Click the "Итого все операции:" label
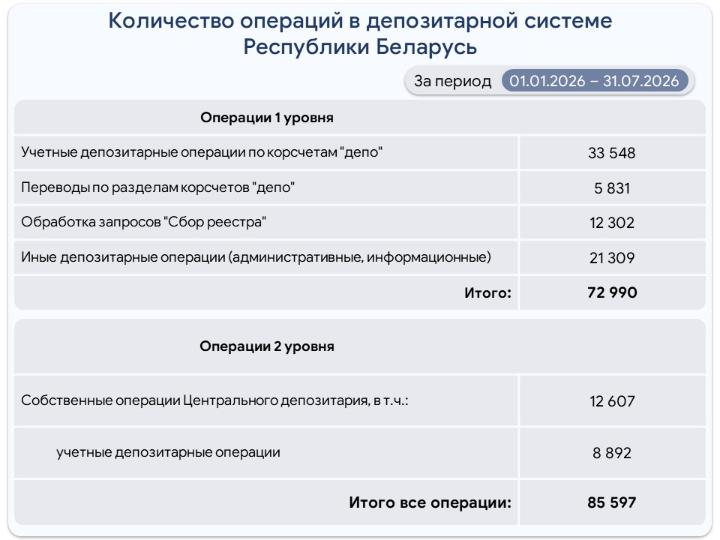This screenshot has width=720, height=540. (x=430, y=502)
